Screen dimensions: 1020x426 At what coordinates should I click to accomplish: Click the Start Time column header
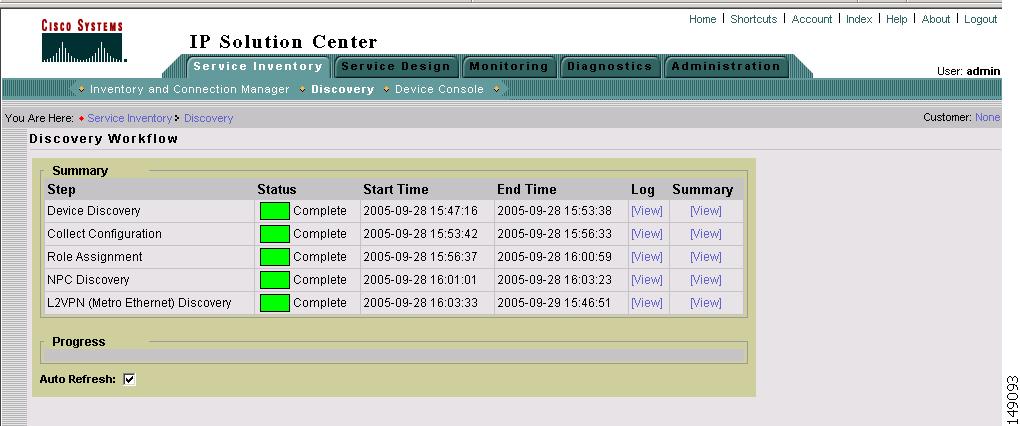coord(396,190)
